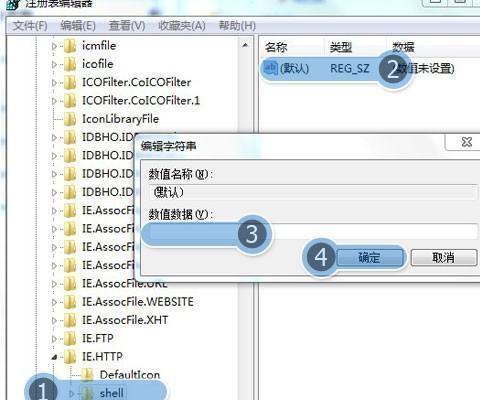Select the IE.FTP tree item
480x400 pixels.
[x=98, y=339]
